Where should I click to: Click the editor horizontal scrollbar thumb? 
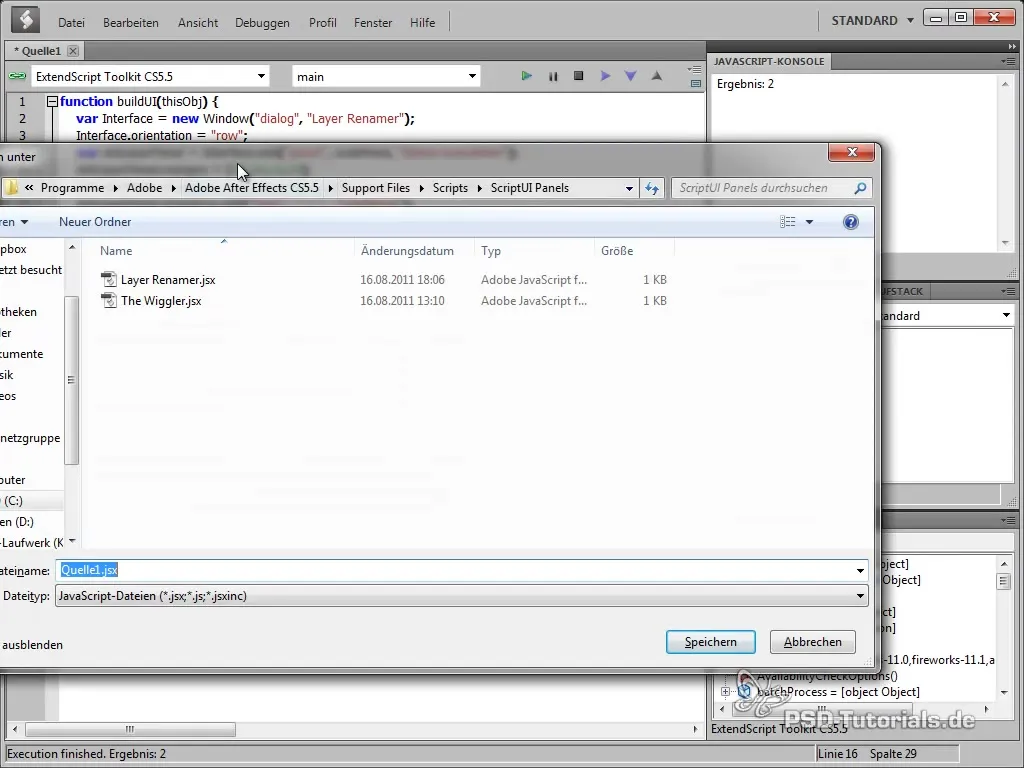tap(130, 729)
